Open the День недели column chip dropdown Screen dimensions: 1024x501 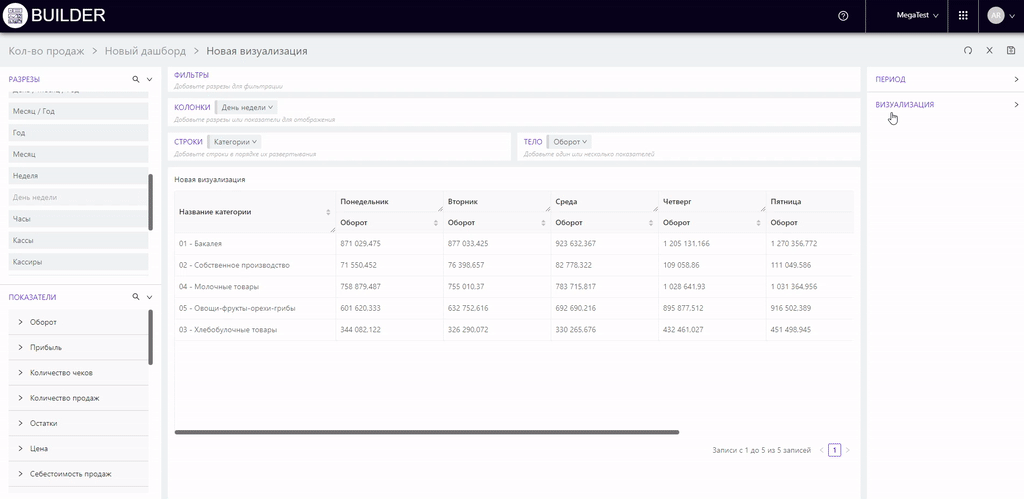[247, 107]
